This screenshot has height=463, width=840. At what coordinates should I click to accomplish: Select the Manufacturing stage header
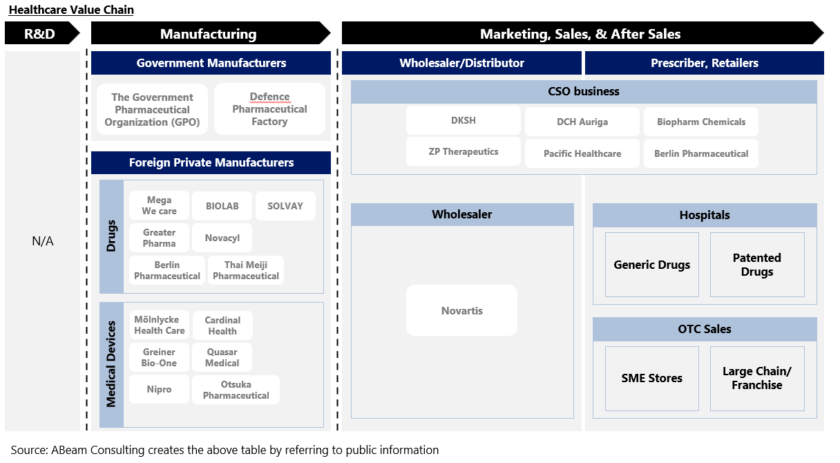point(208,34)
